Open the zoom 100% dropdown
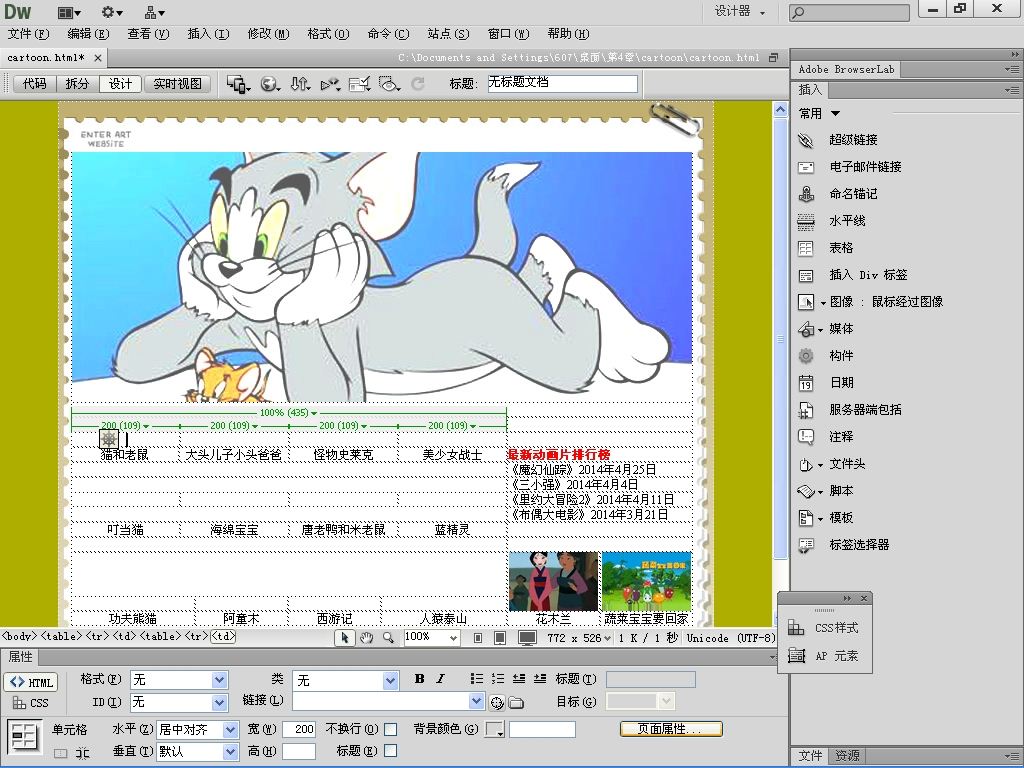This screenshot has width=1024, height=768. (x=454, y=638)
